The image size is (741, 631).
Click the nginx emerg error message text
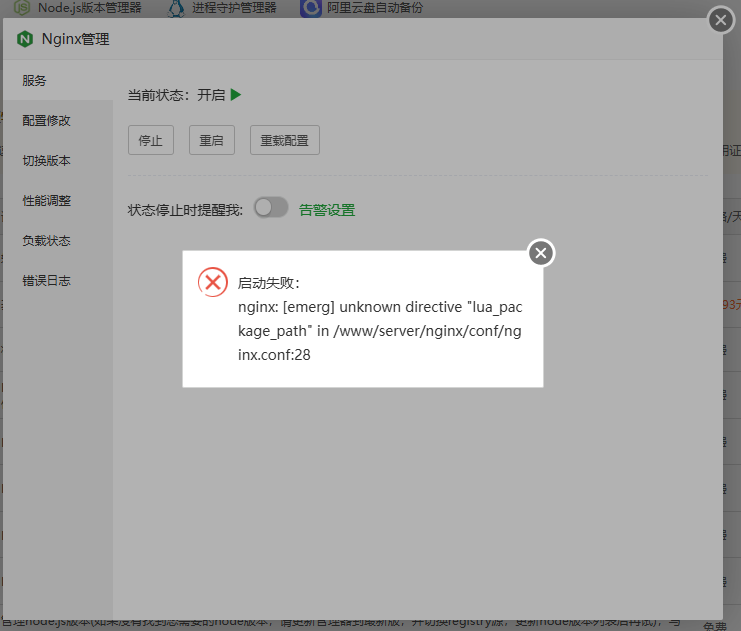[380, 331]
